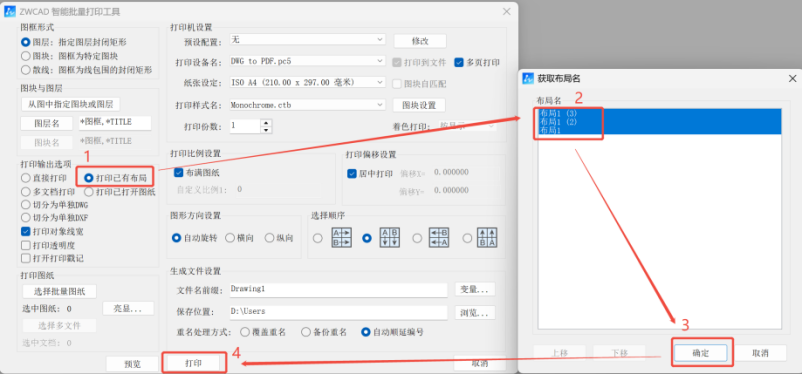Viewport: 802px width, 374px height.
Task: Click 打印份数 number field
Action: [x=245, y=126]
